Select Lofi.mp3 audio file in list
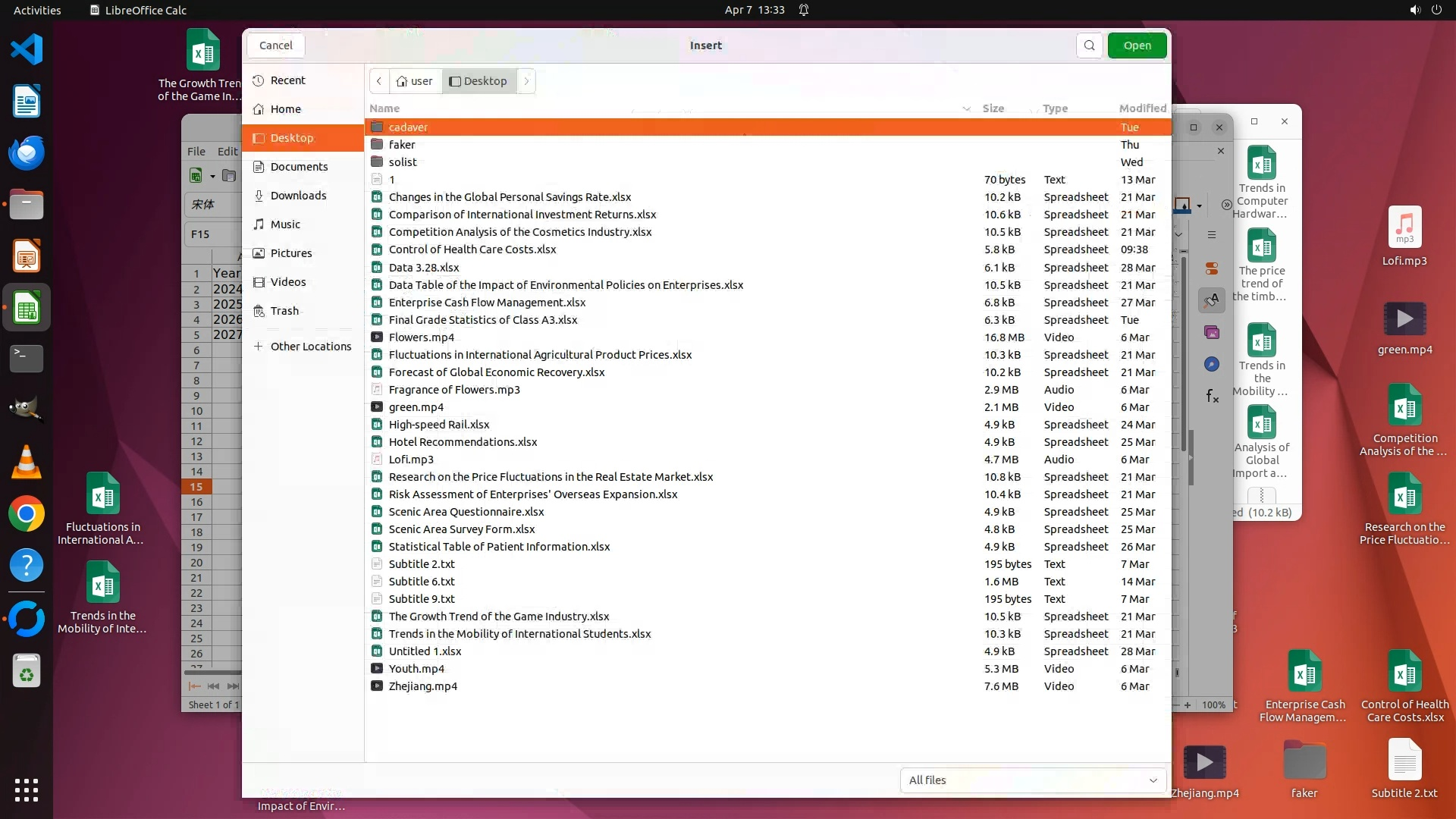This screenshot has width=1456, height=819. click(x=411, y=460)
